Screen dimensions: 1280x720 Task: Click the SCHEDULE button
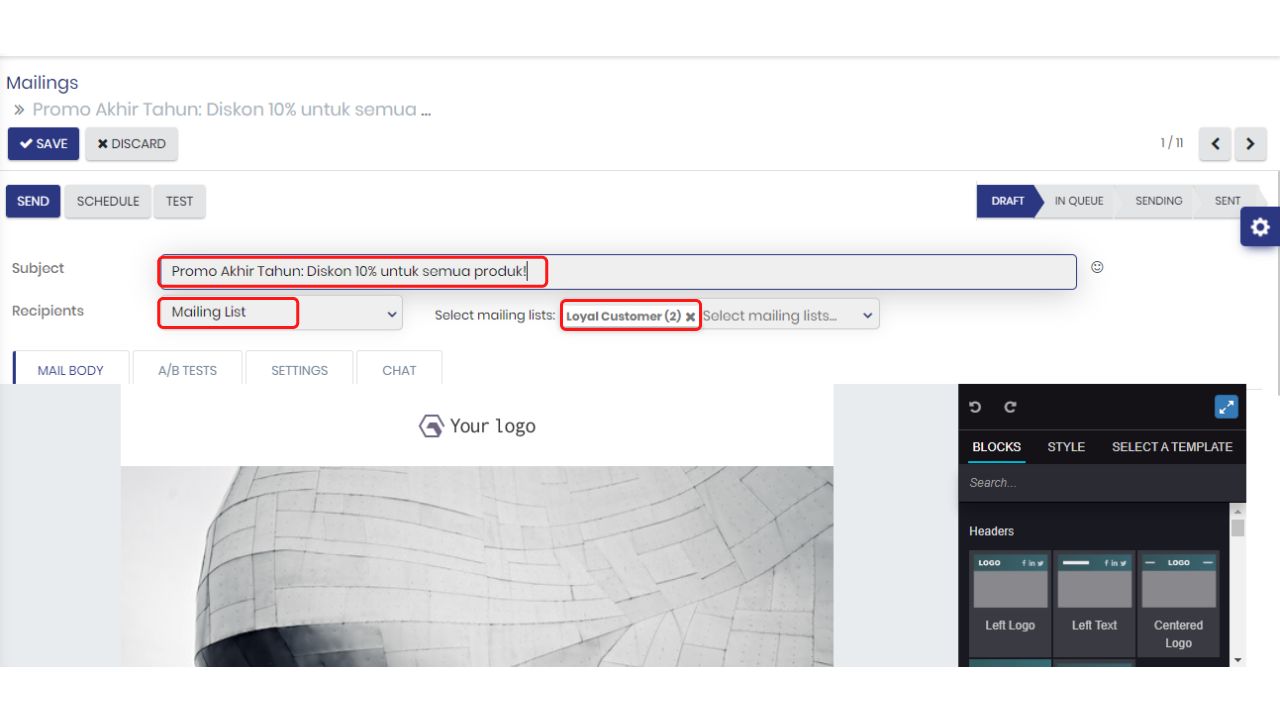click(108, 201)
